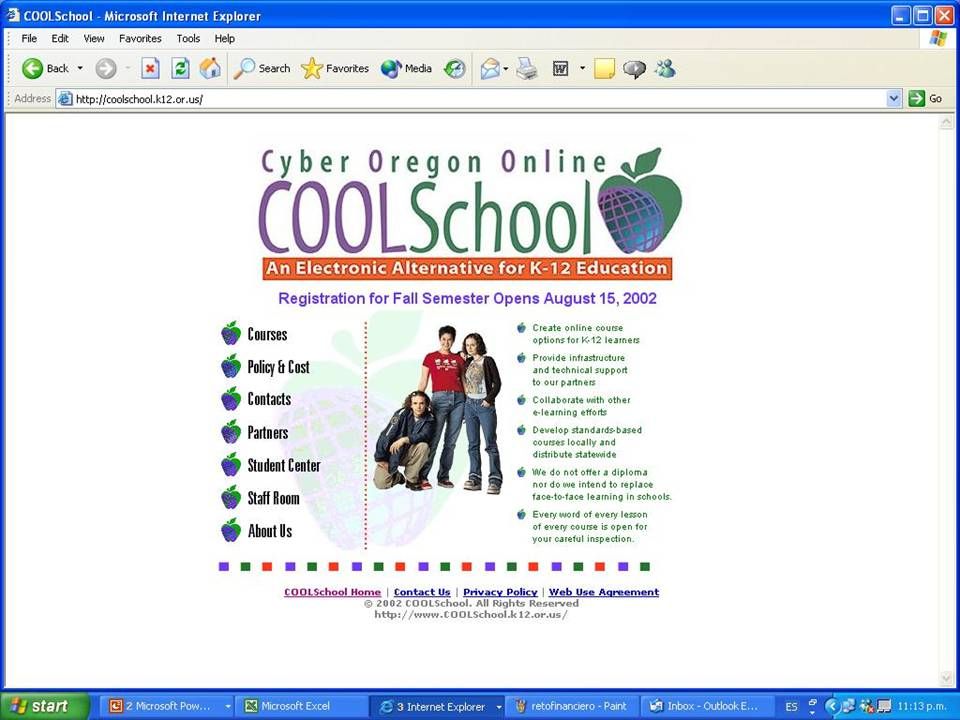
Task: Open the Media globe button
Action: click(406, 69)
